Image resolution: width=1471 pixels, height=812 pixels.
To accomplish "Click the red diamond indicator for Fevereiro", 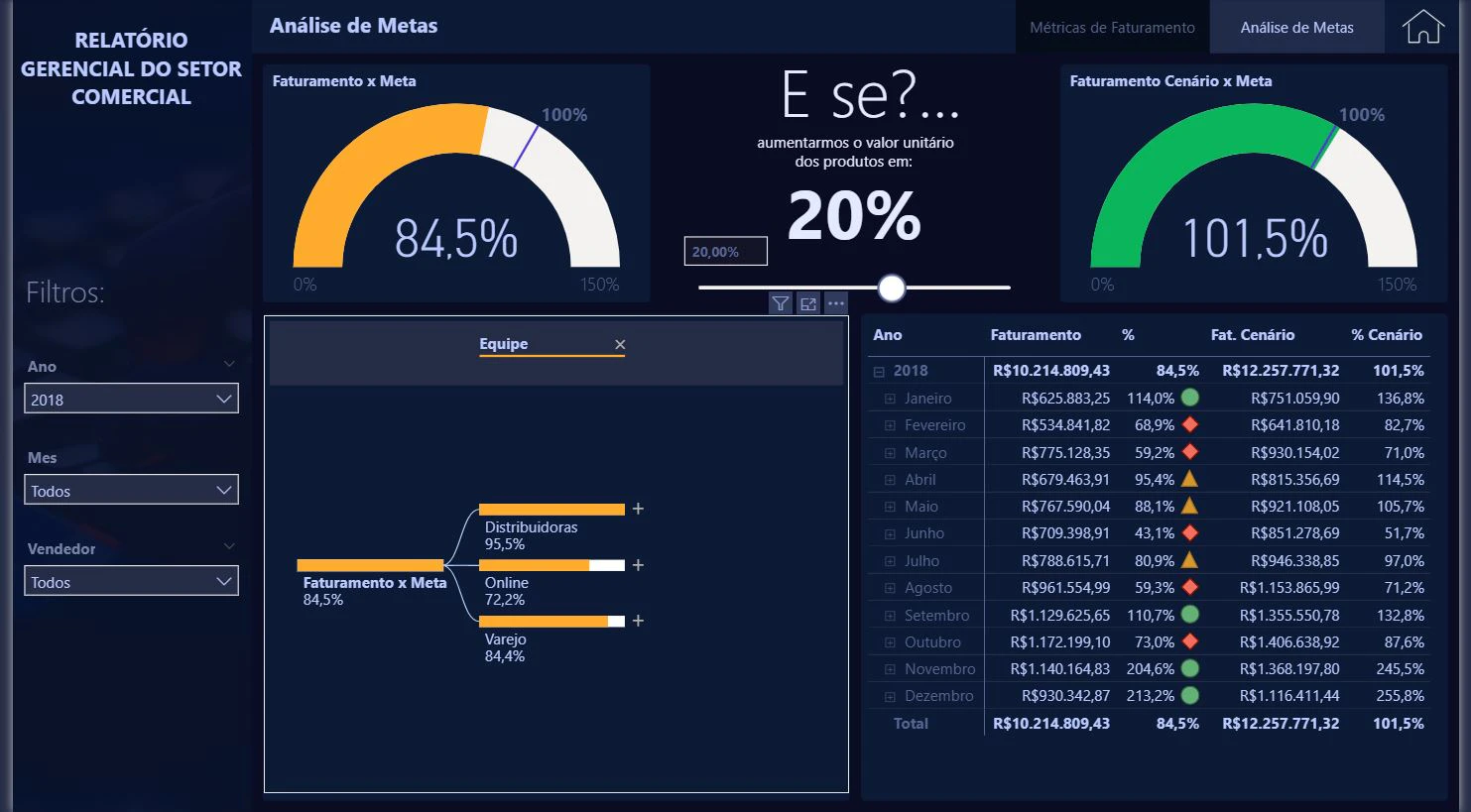I will 1190,424.
